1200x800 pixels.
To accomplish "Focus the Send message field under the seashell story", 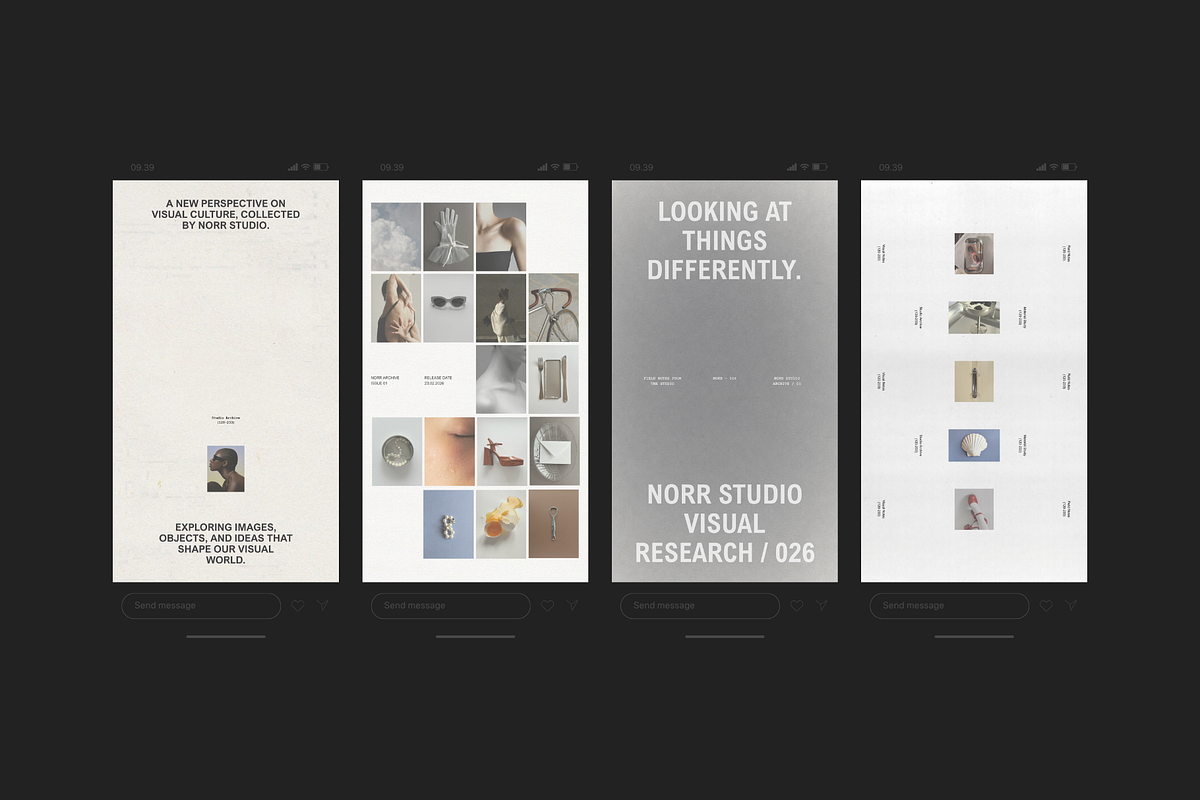I will click(x=949, y=606).
